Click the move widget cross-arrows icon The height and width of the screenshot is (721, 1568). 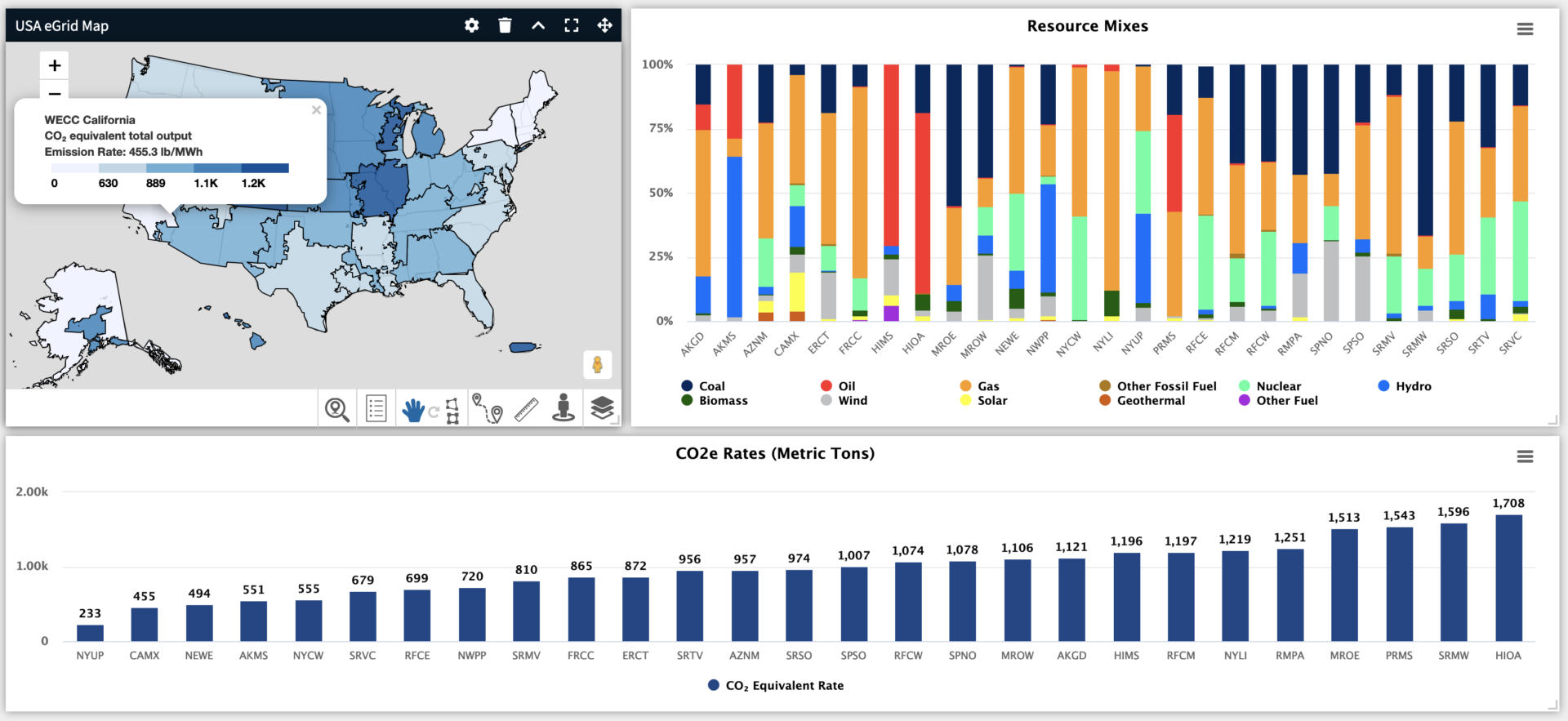(604, 25)
